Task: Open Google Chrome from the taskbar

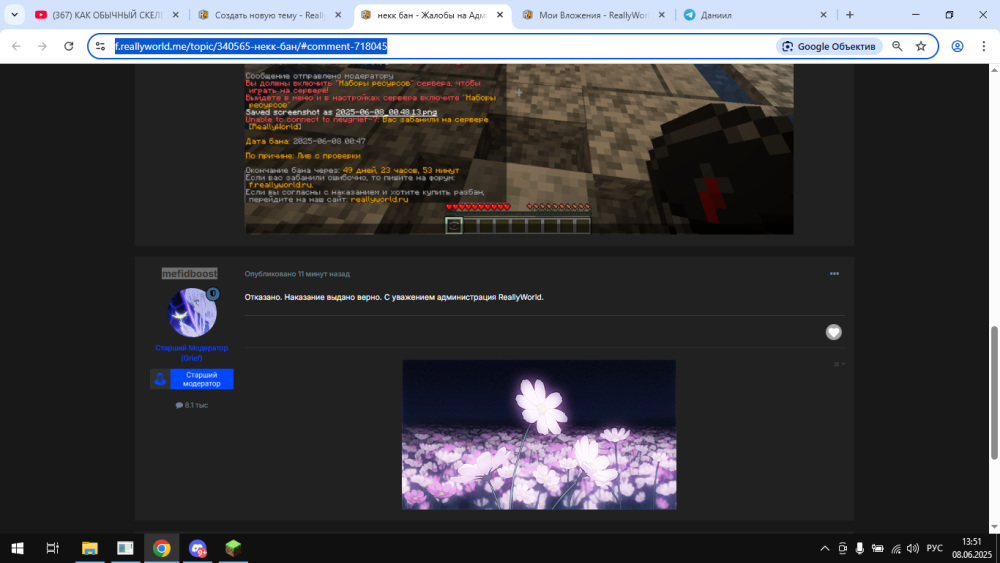Action: 161,548
